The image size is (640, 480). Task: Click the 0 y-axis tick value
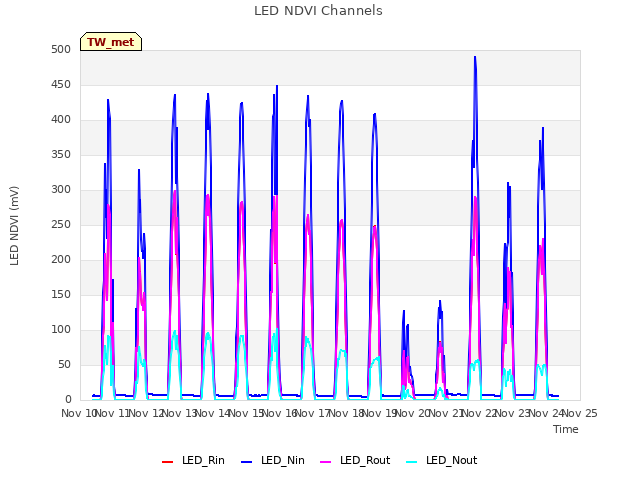[68, 400]
